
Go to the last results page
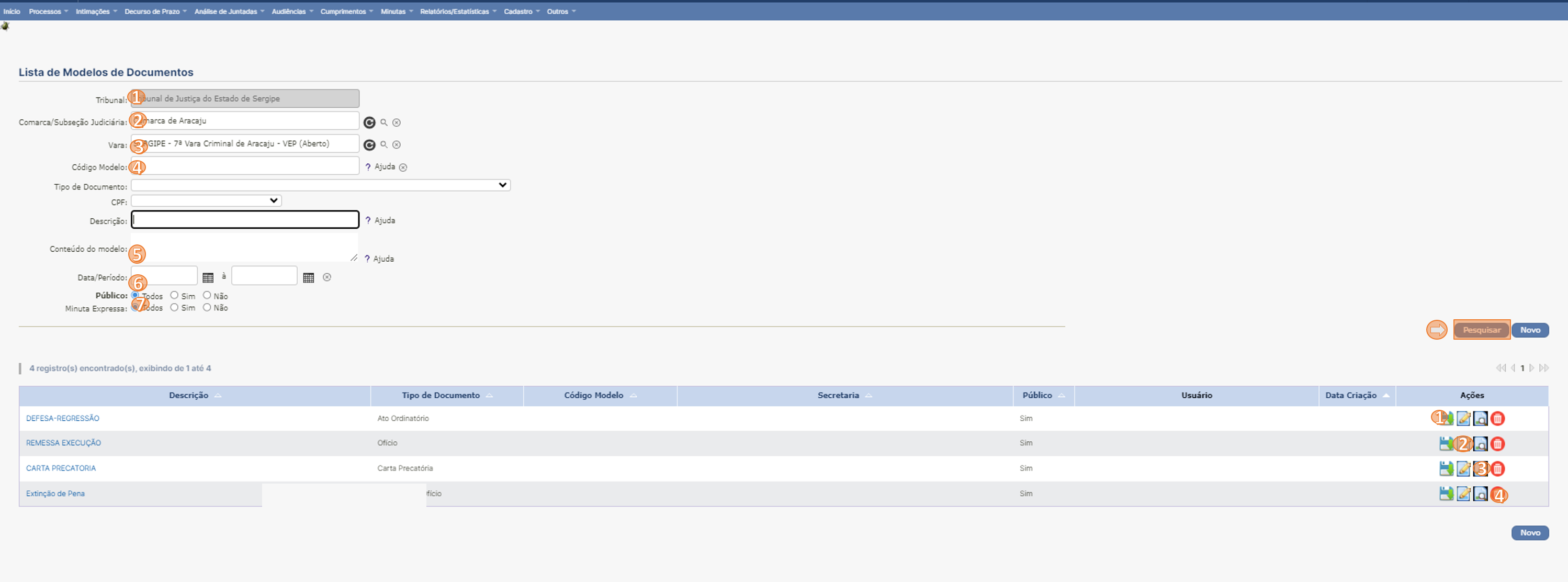pos(1543,368)
